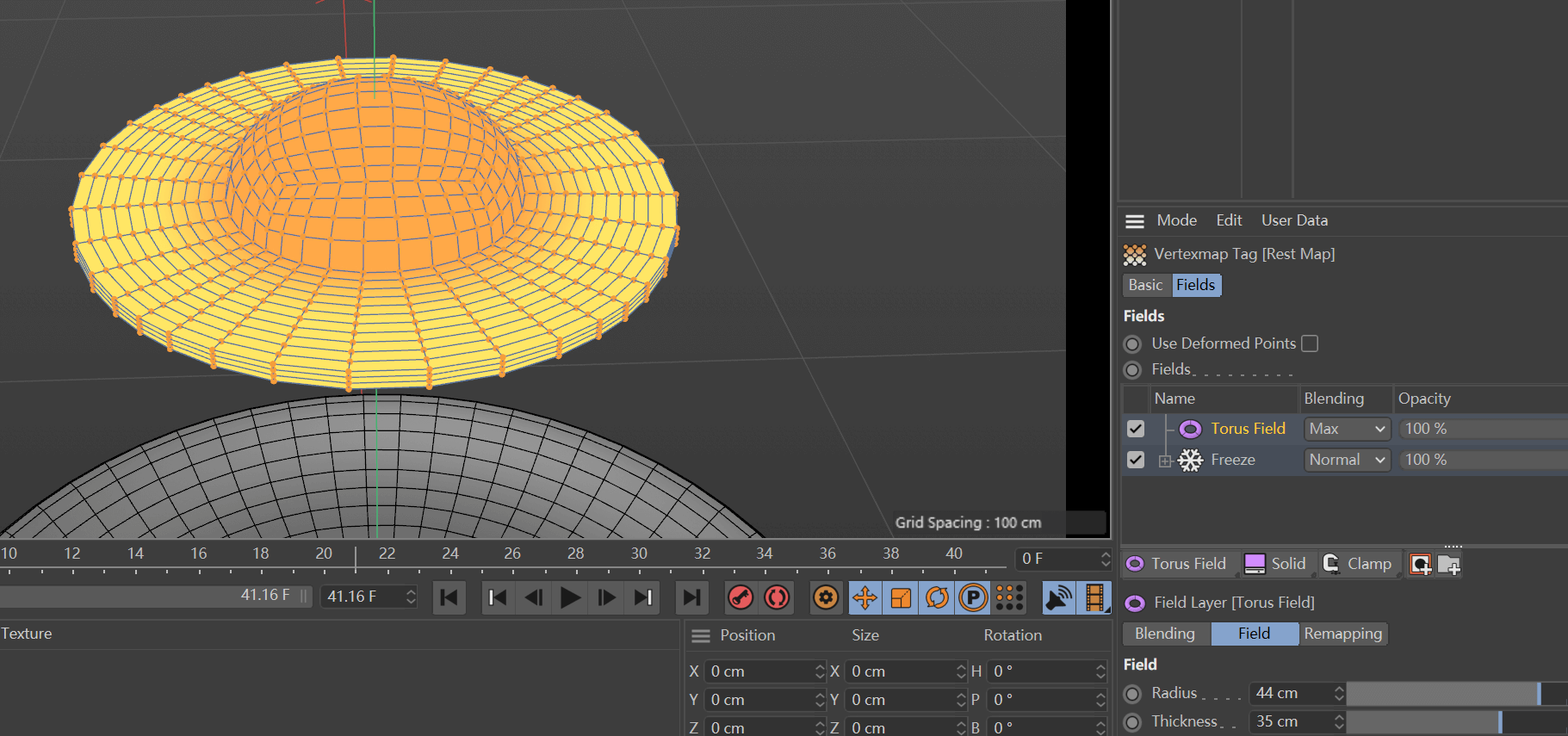Toggle automatic keyframing
Screen dimensions: 1568x736
777,597
